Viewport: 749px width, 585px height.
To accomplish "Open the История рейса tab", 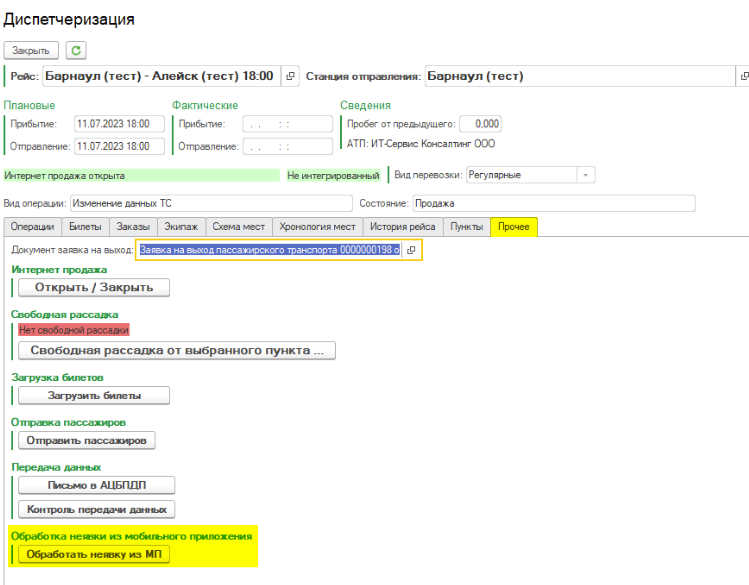I will (x=403, y=227).
